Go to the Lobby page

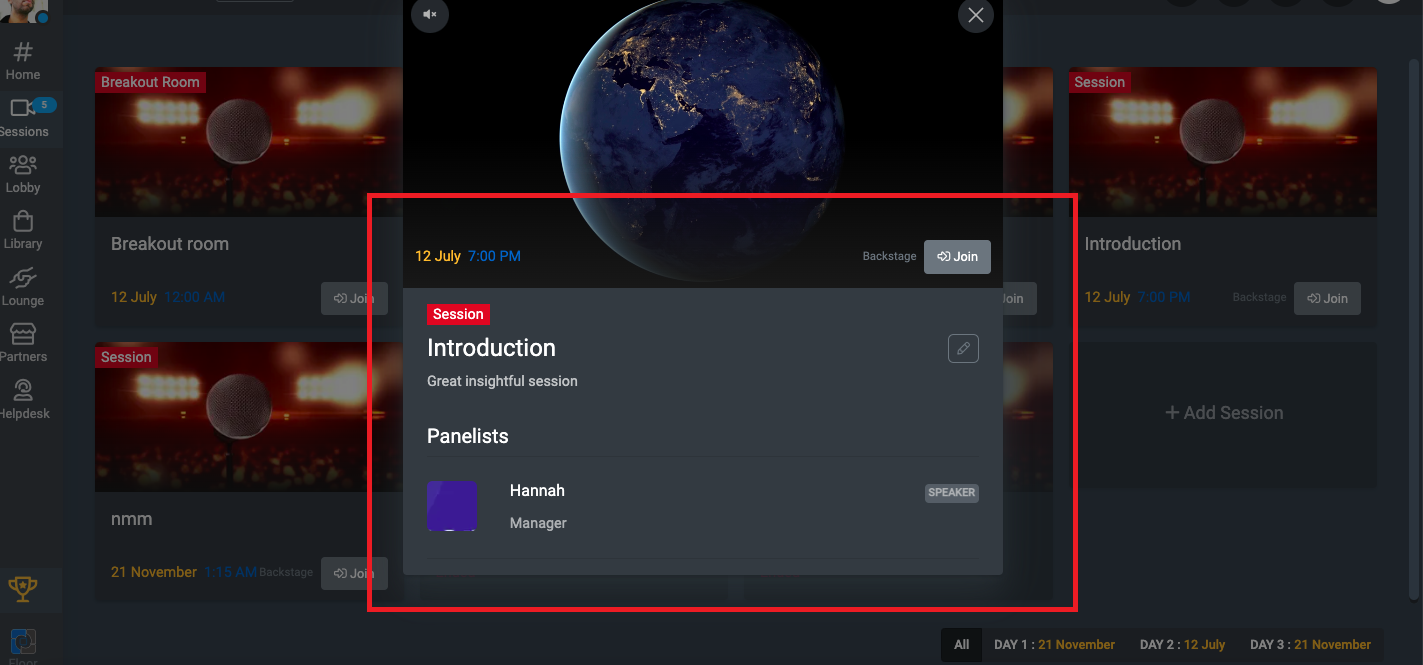tap(23, 174)
